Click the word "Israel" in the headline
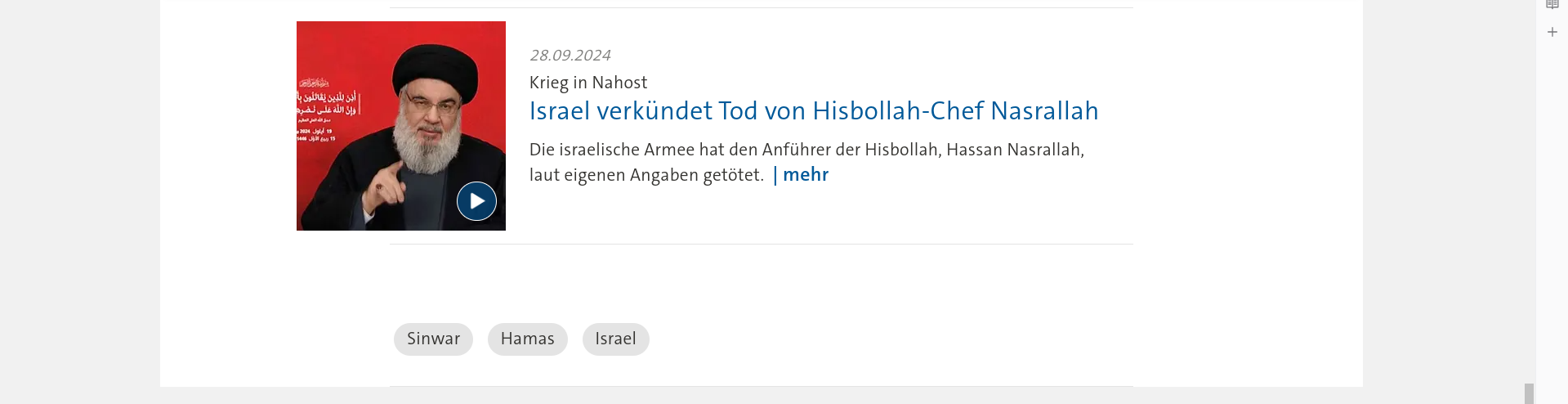 coord(560,110)
